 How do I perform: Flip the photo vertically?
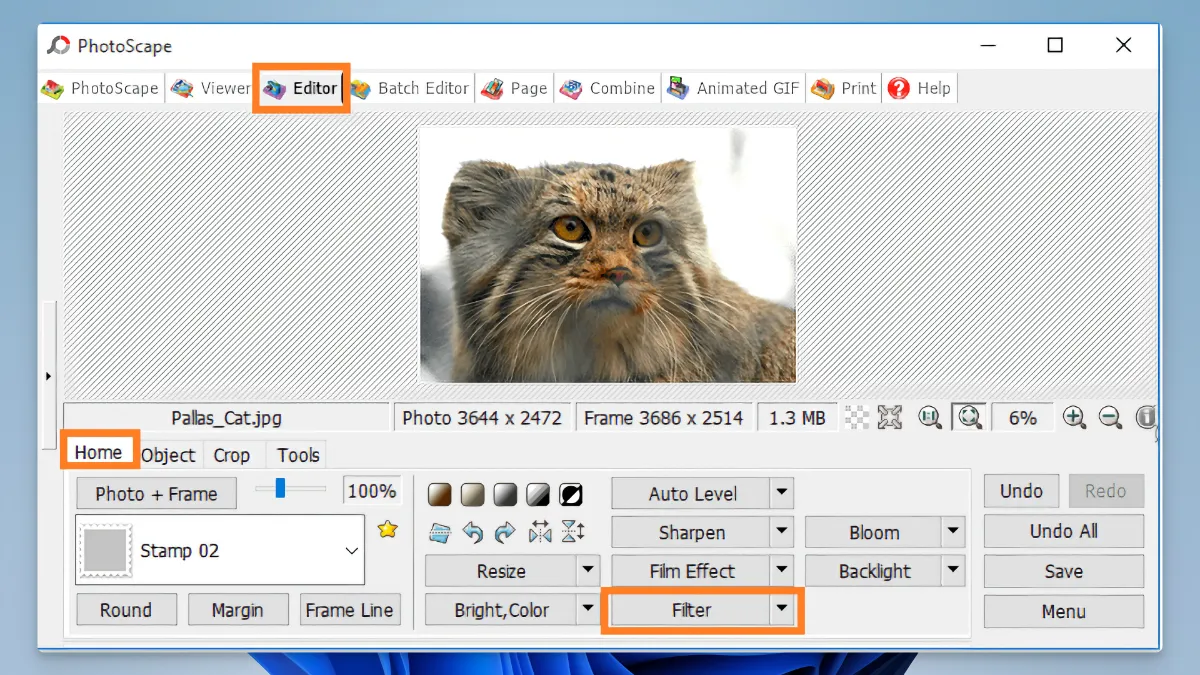(573, 532)
